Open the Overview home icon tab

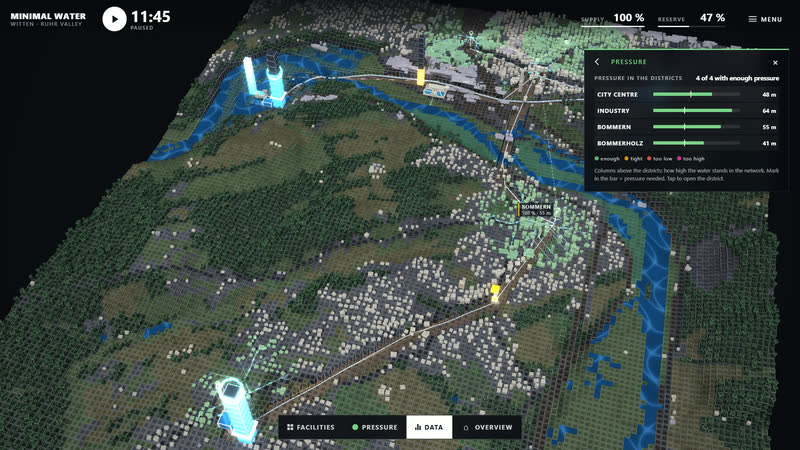pyautogui.click(x=466, y=428)
